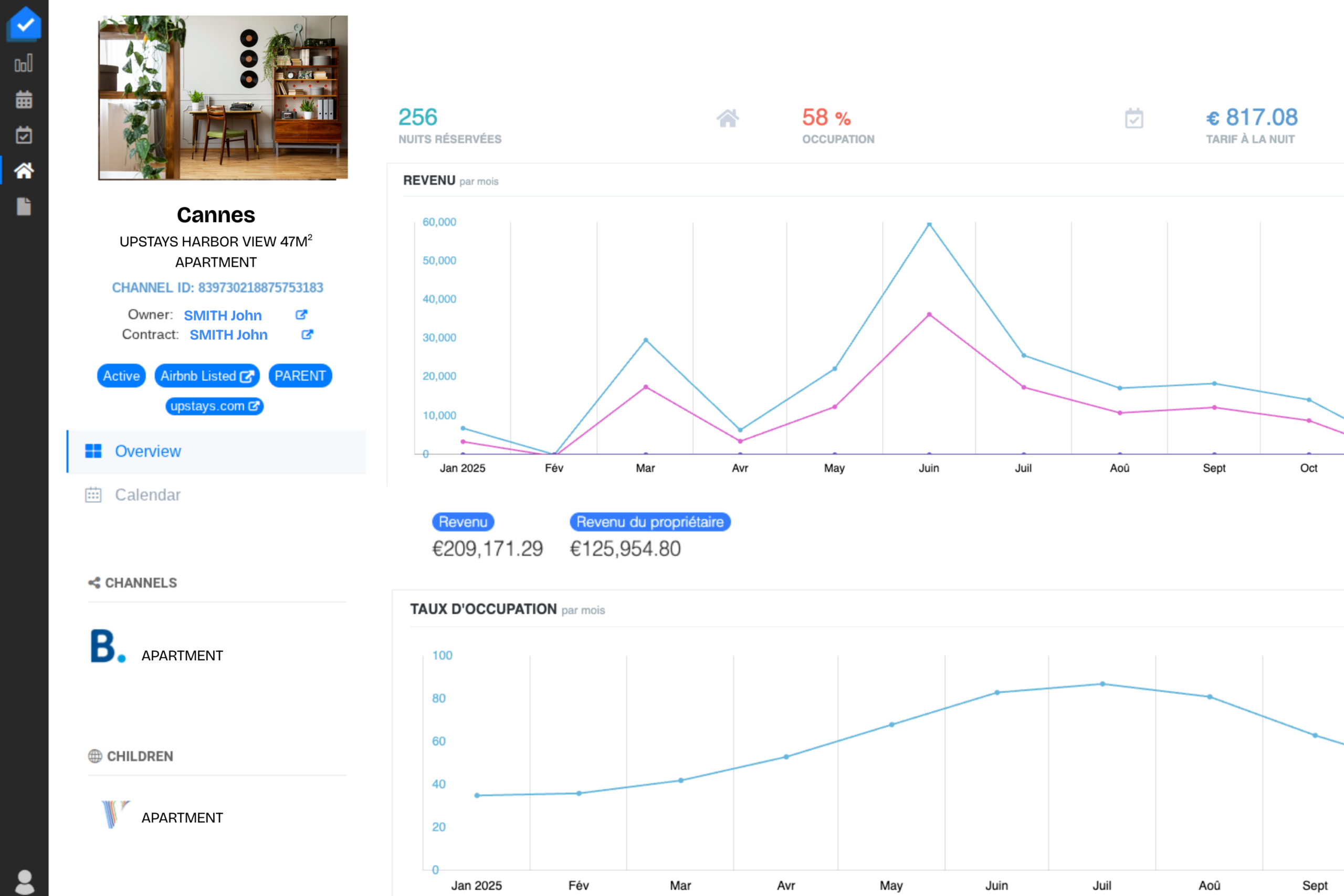This screenshot has width=1344, height=896.
Task: Open the calendar checkmark bookings sidebar icon
Action: (24, 135)
